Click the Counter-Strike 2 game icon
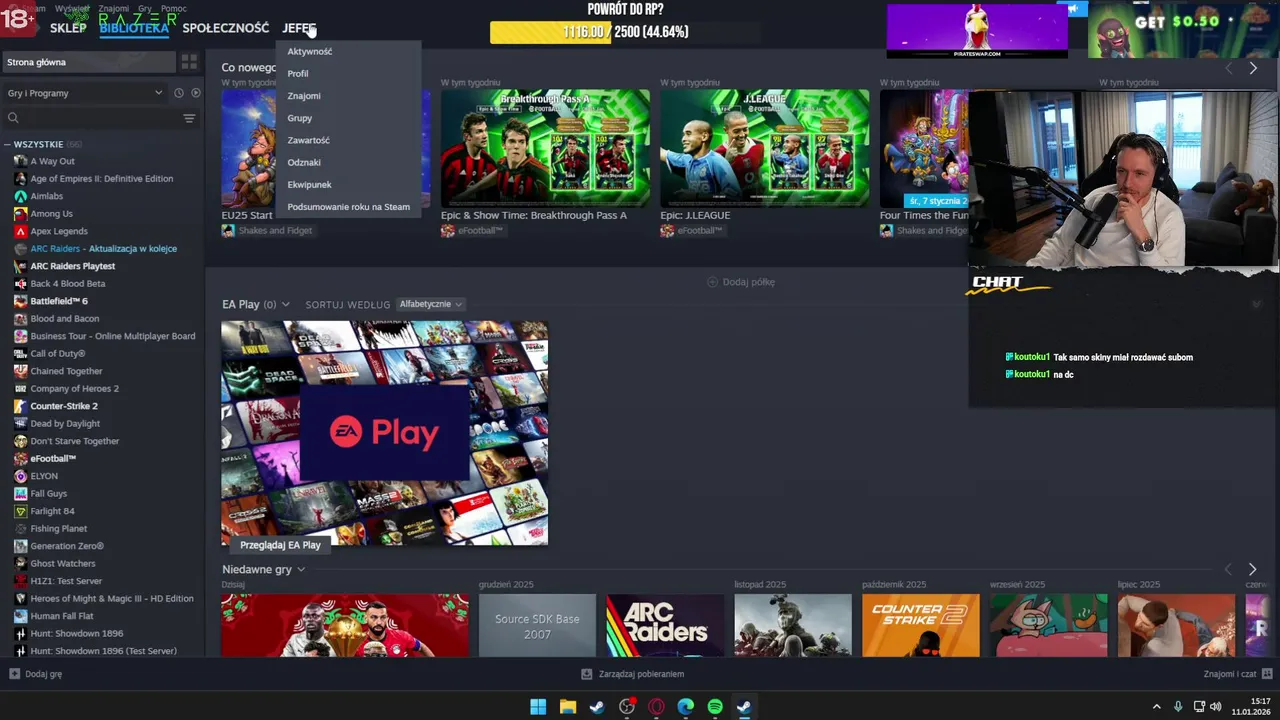Viewport: 1280px width, 720px height. [x=21, y=406]
